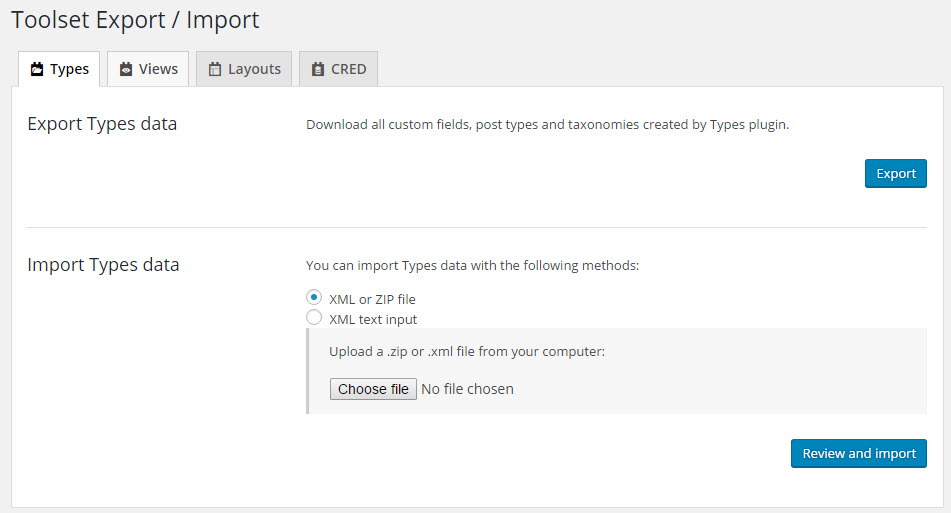Open the CRED tab label
Screen dimensions: 951x513
(x=348, y=69)
